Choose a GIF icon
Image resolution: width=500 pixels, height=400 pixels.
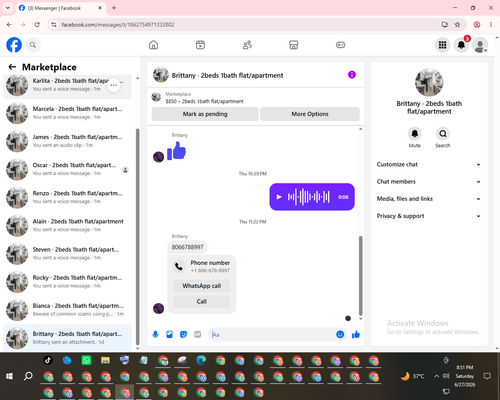(x=197, y=334)
